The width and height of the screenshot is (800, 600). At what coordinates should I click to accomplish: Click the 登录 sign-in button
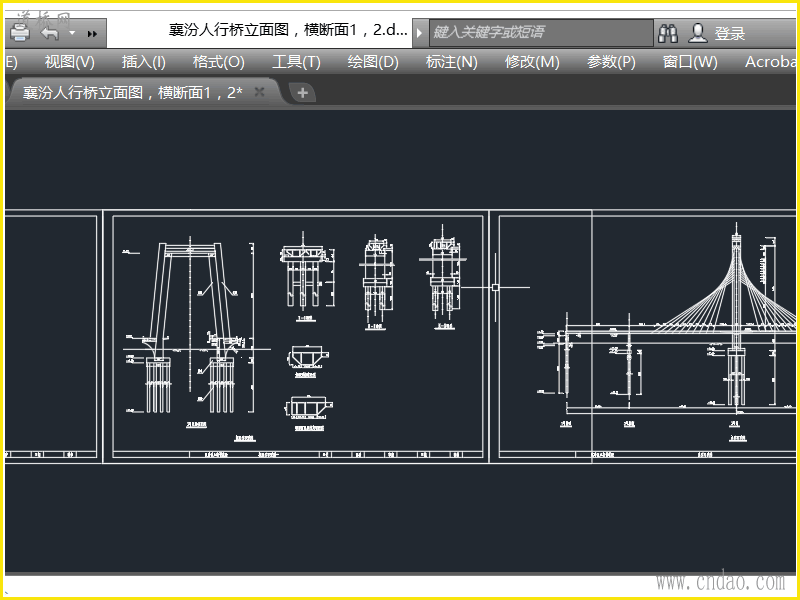click(730, 34)
